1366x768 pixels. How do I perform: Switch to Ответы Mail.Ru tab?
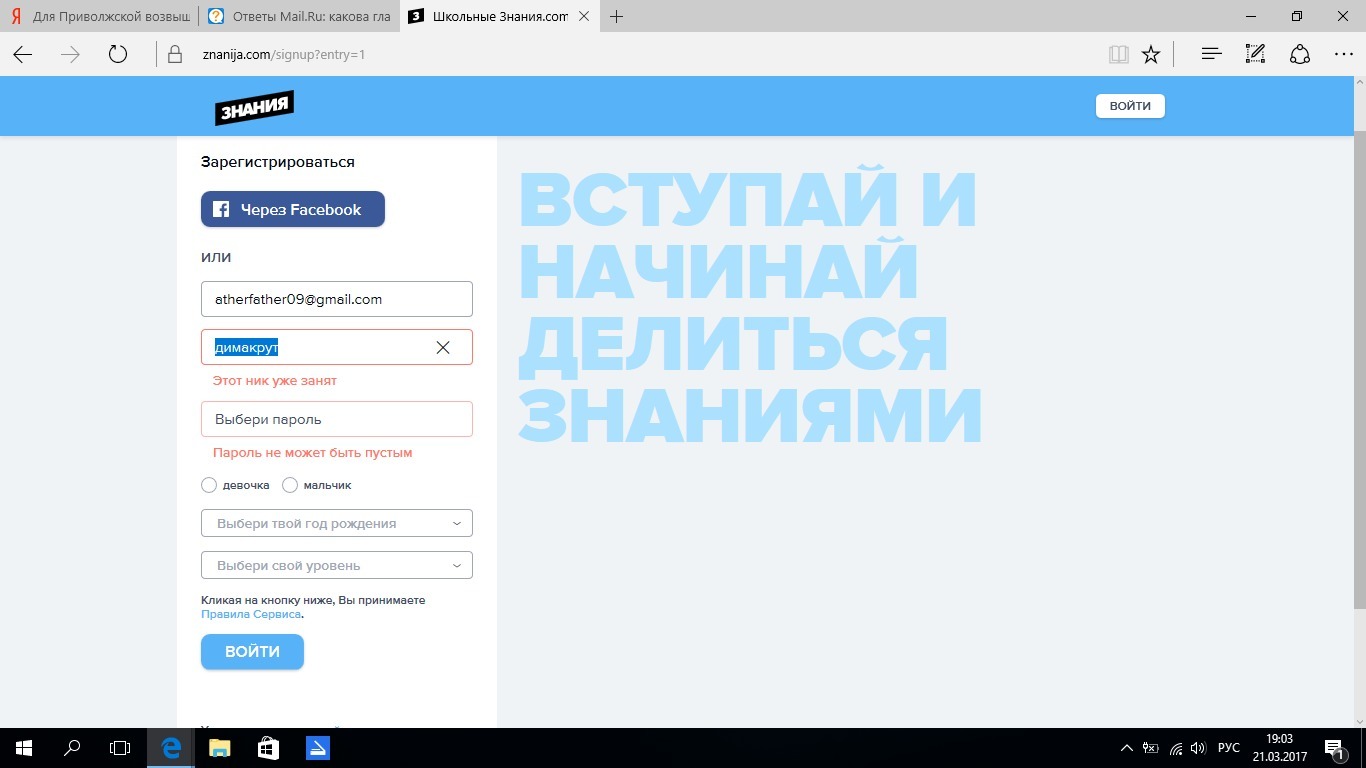298,17
